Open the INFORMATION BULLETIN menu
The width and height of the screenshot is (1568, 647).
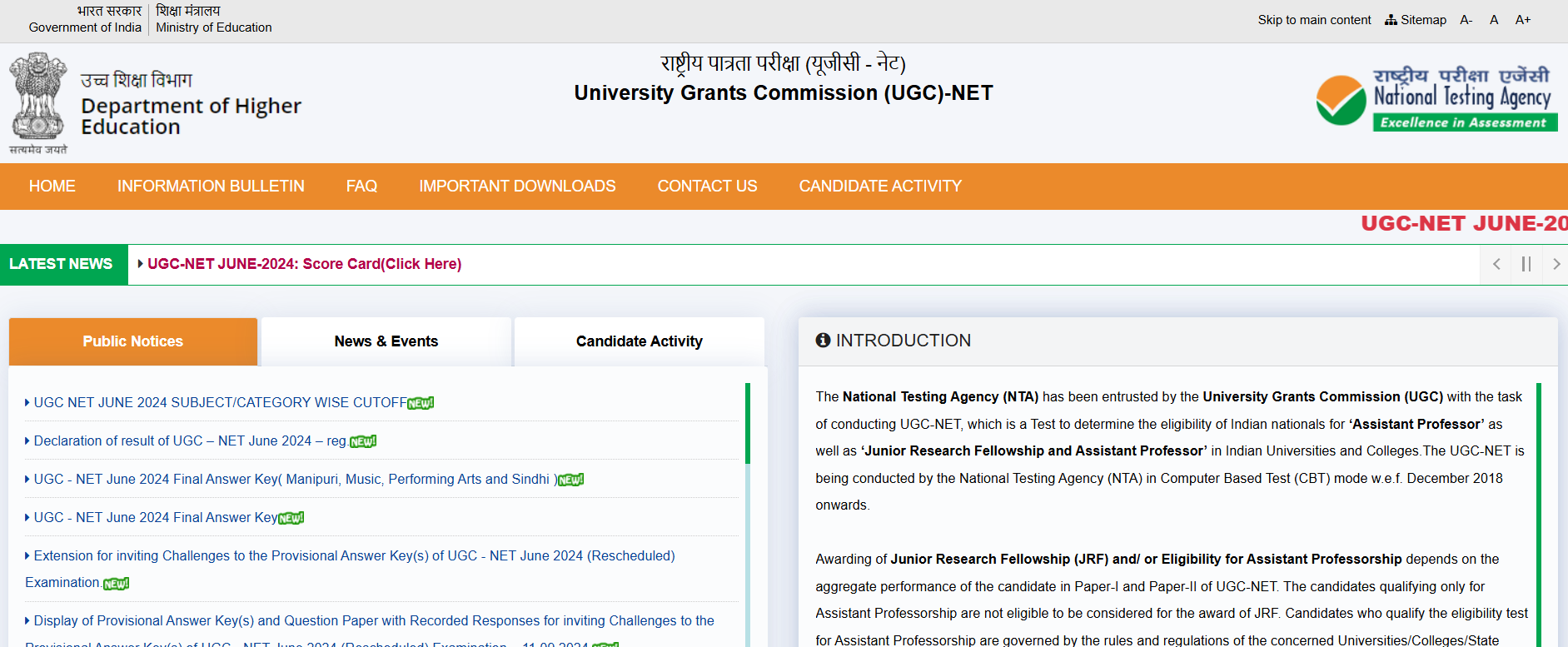coord(211,187)
